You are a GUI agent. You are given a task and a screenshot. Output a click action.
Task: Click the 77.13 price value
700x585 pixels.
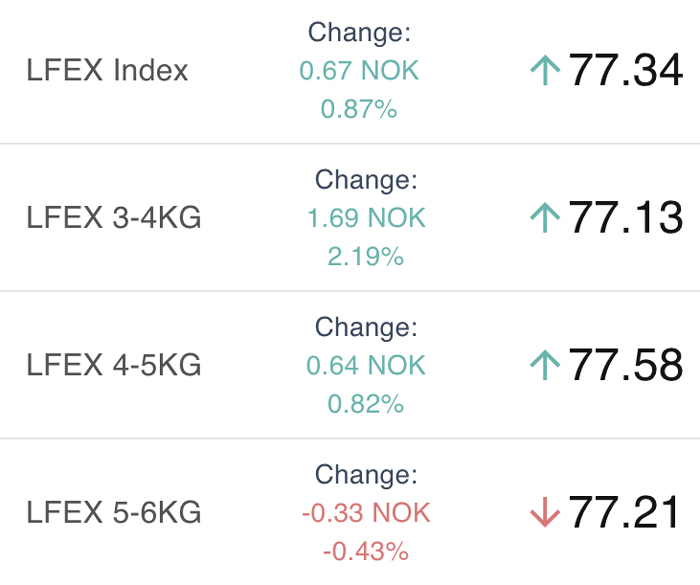pos(625,217)
